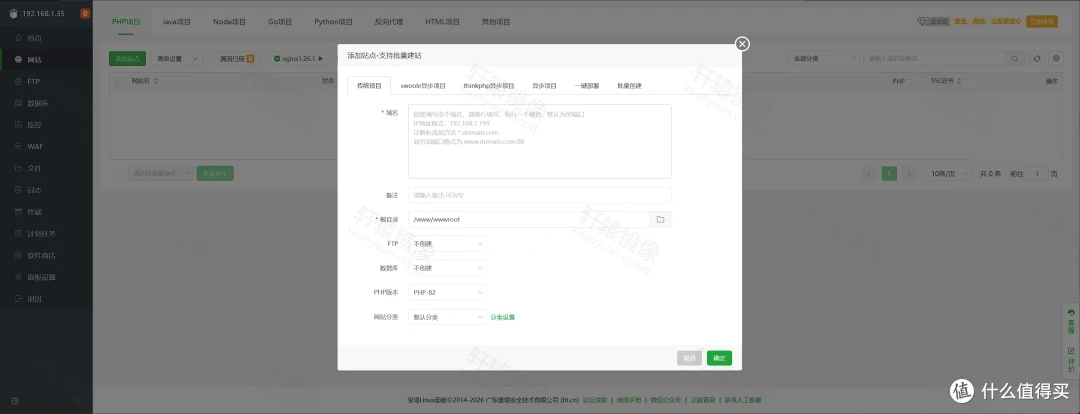Open the FTP sidebar item

(45, 81)
